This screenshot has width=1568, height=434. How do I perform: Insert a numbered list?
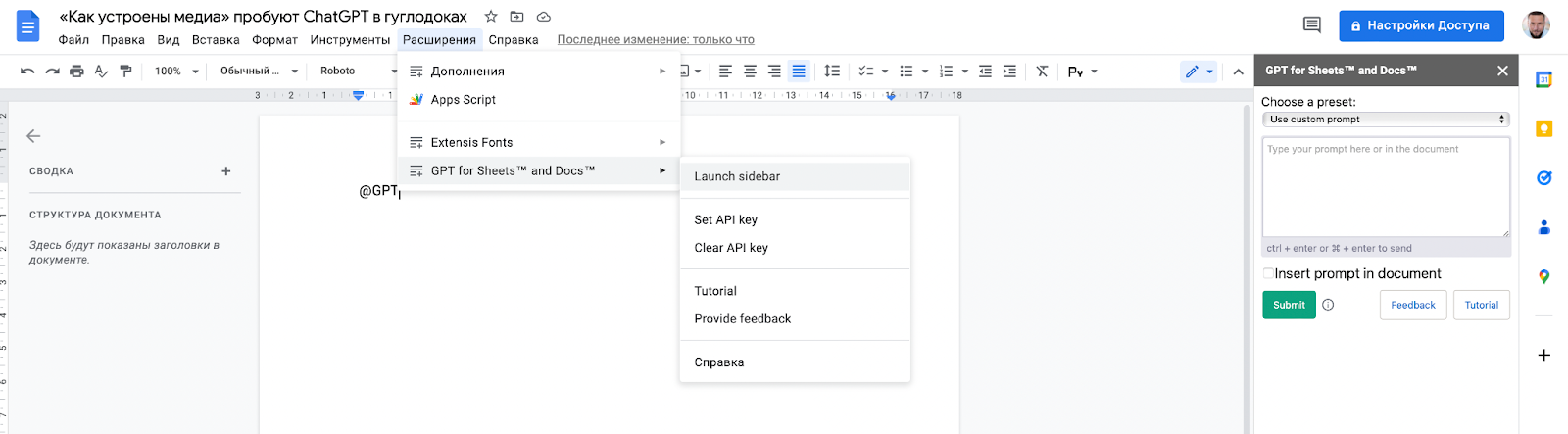[x=946, y=72]
